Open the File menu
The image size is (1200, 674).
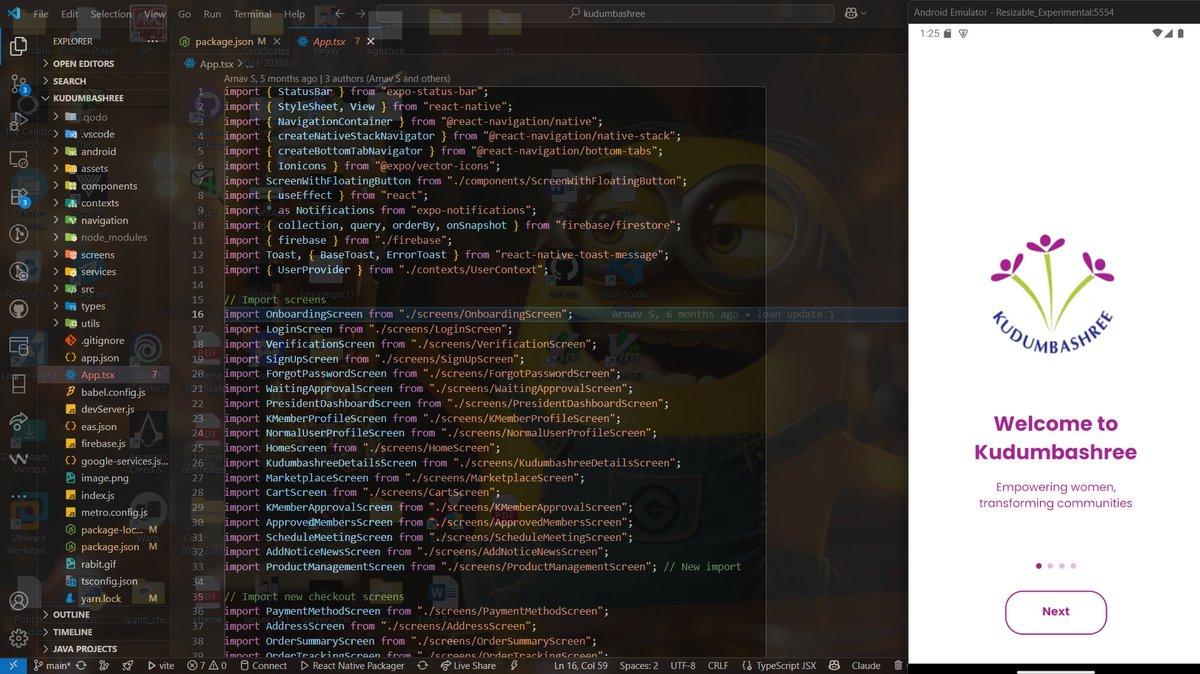(41, 14)
